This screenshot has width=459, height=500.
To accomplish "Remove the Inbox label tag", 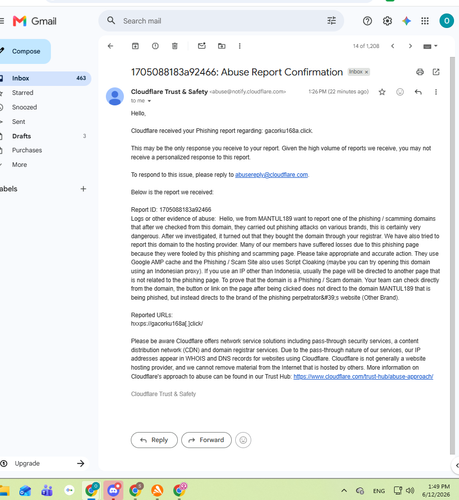I will point(366,72).
